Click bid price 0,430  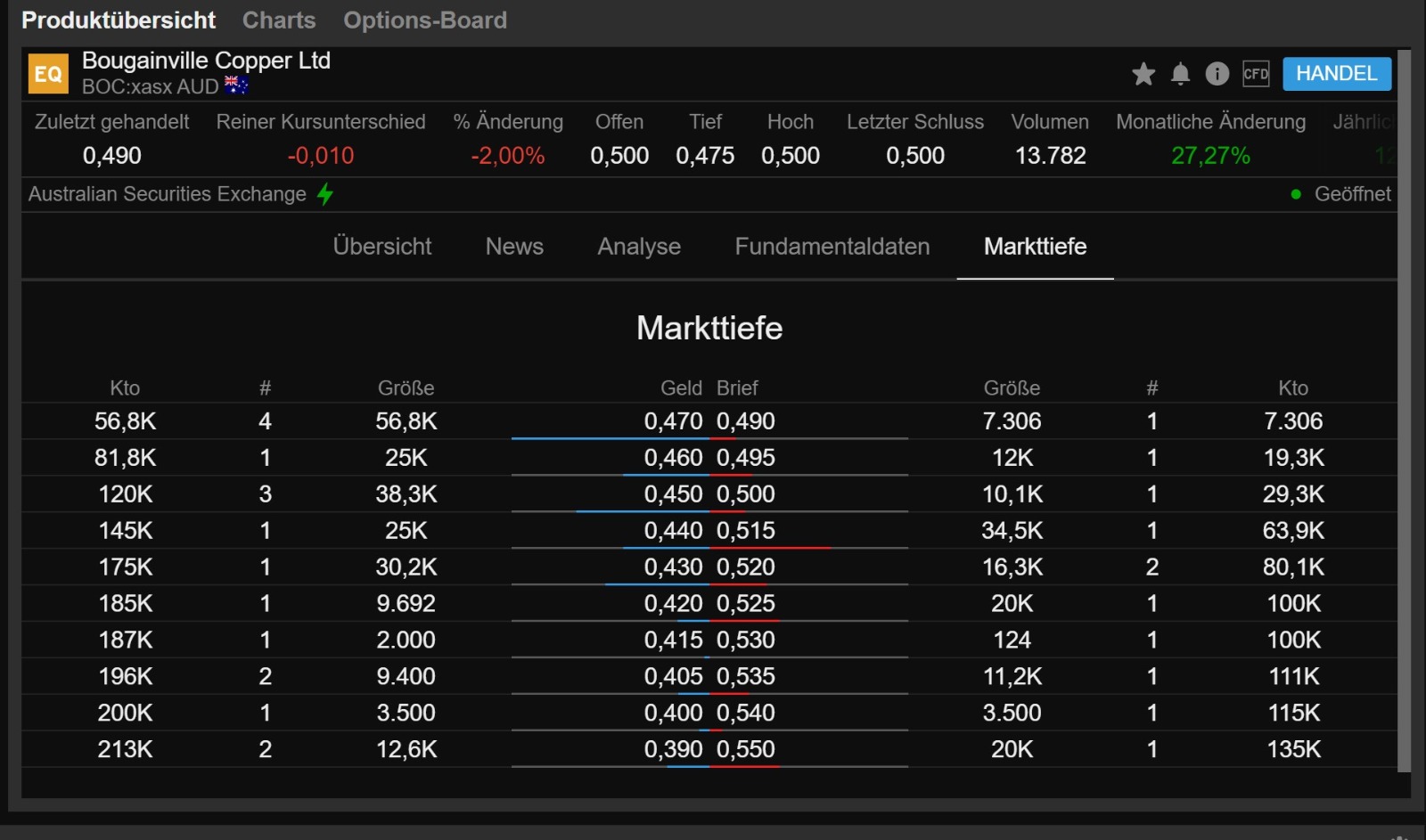674,567
